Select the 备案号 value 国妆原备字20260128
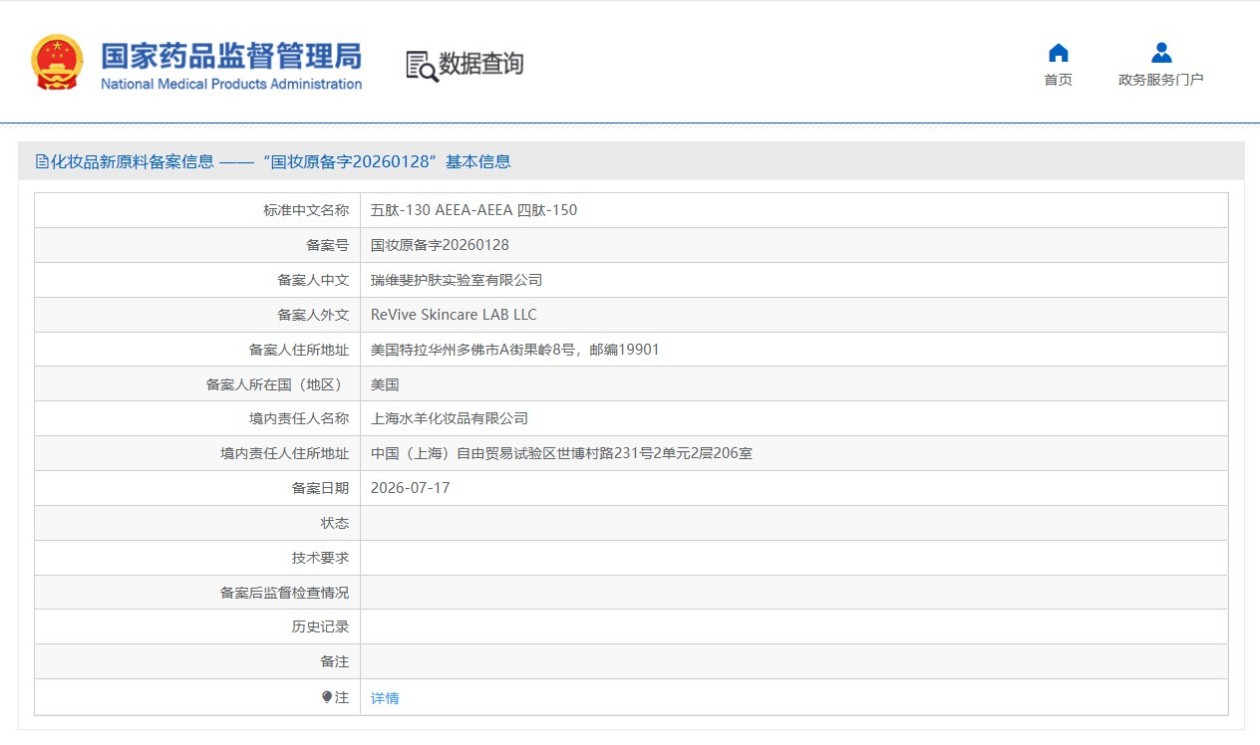 coord(440,245)
